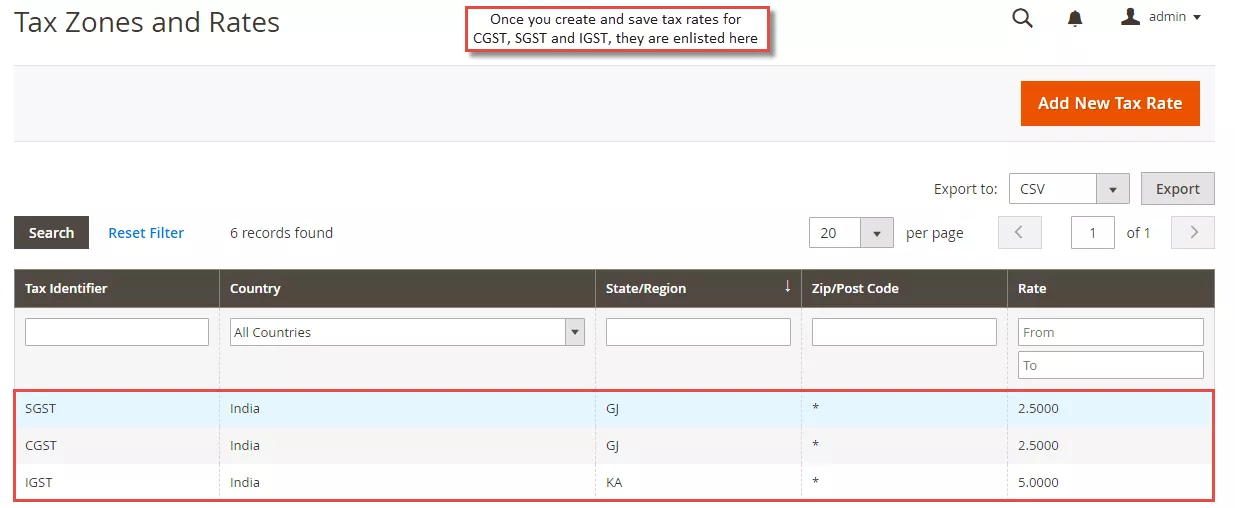The width and height of the screenshot is (1235, 508).
Task: Open the notifications bell icon
Action: (x=1075, y=19)
